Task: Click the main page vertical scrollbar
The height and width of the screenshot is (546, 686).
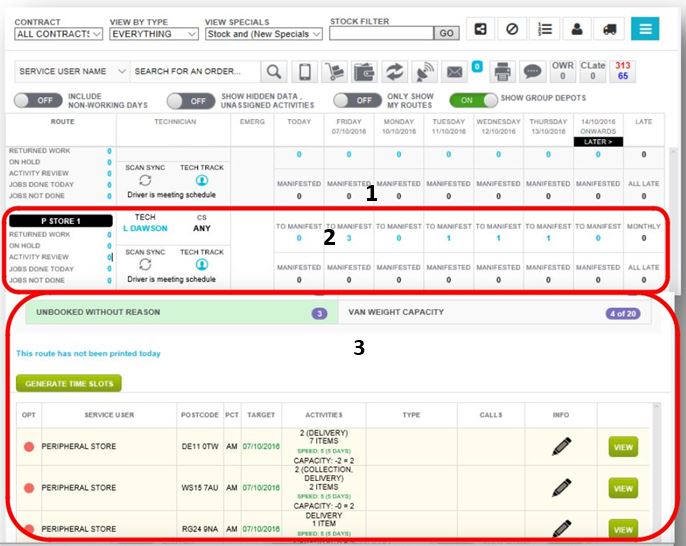Action: (x=673, y=219)
